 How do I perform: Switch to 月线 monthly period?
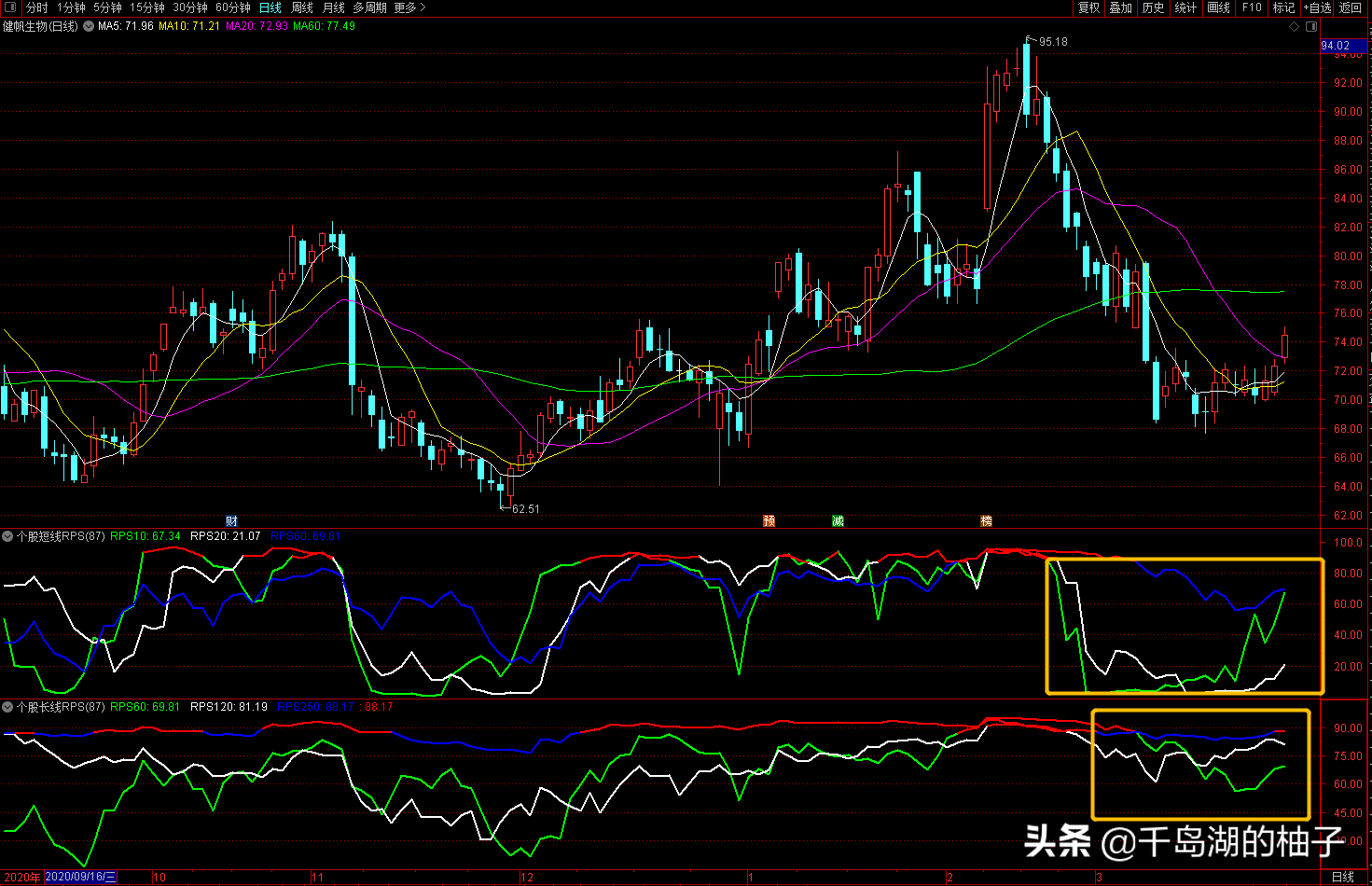[x=334, y=7]
